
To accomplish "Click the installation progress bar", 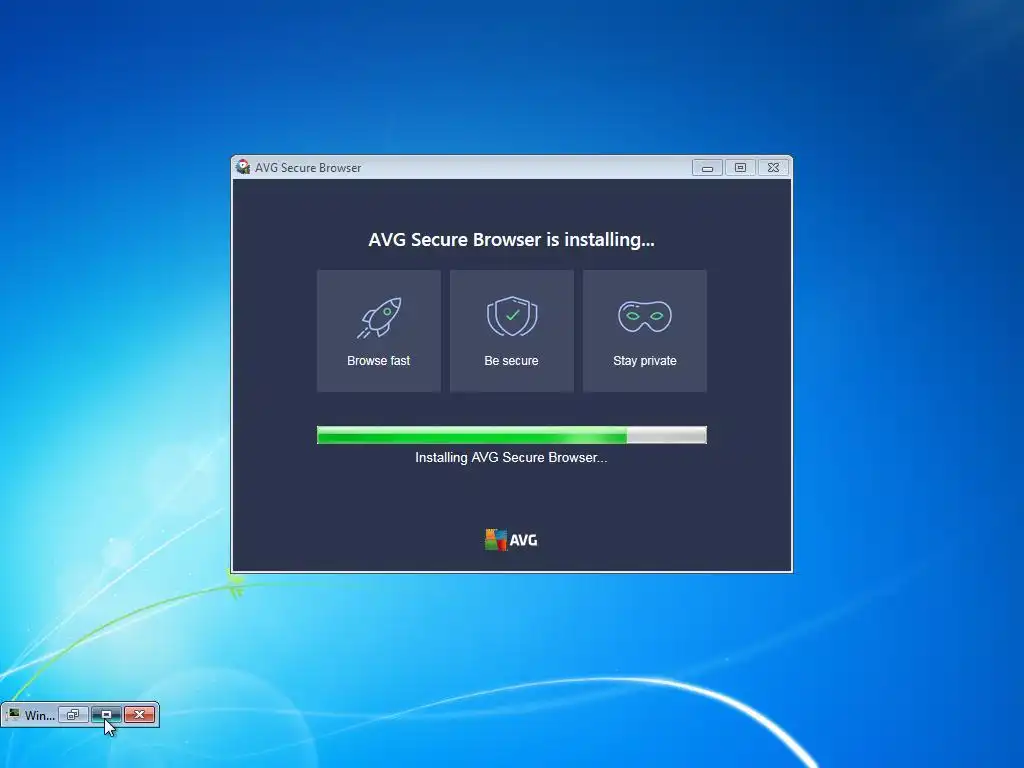I will 511,435.
